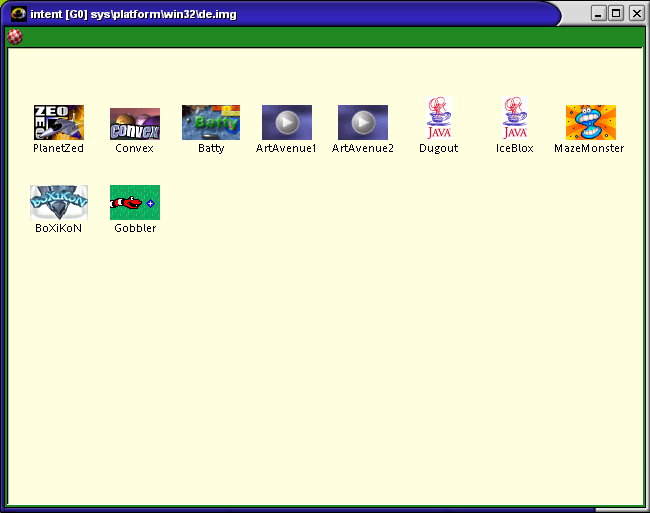
Task: Close the intent window
Action: click(x=635, y=13)
